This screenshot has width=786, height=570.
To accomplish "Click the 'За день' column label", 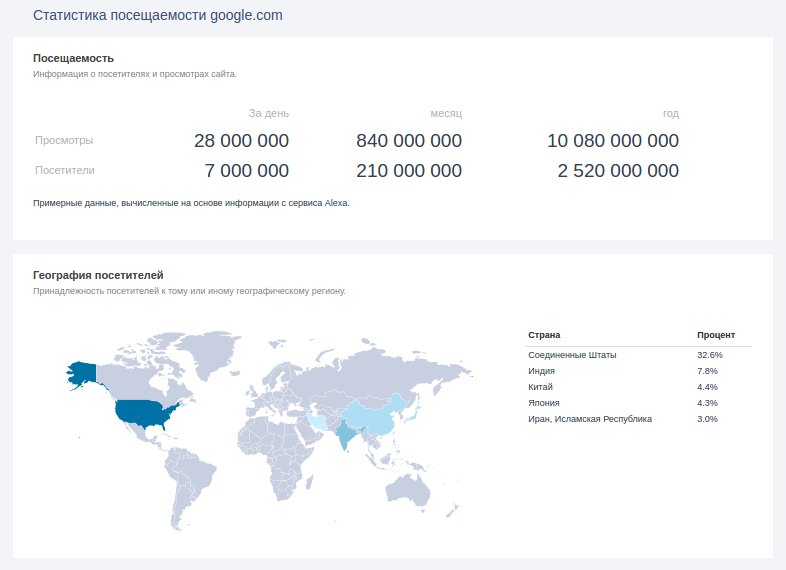I will tap(268, 113).
